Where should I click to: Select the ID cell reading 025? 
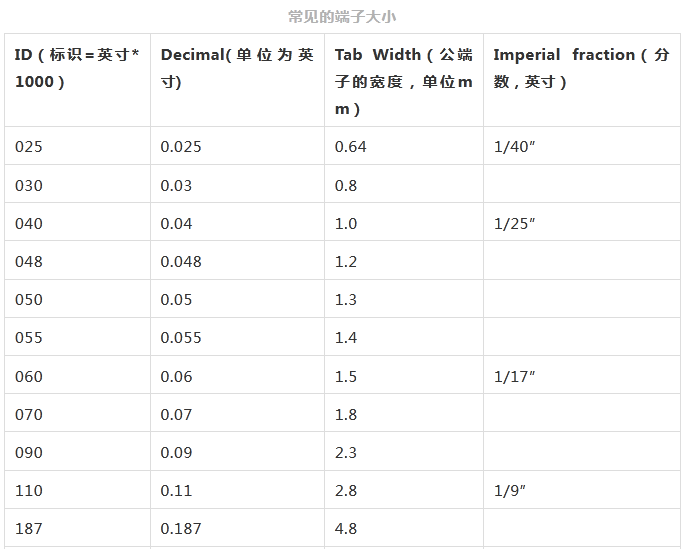point(29,147)
